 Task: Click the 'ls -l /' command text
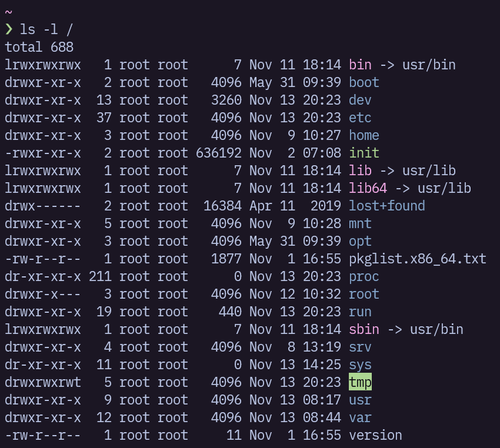pyautogui.click(x=46, y=29)
